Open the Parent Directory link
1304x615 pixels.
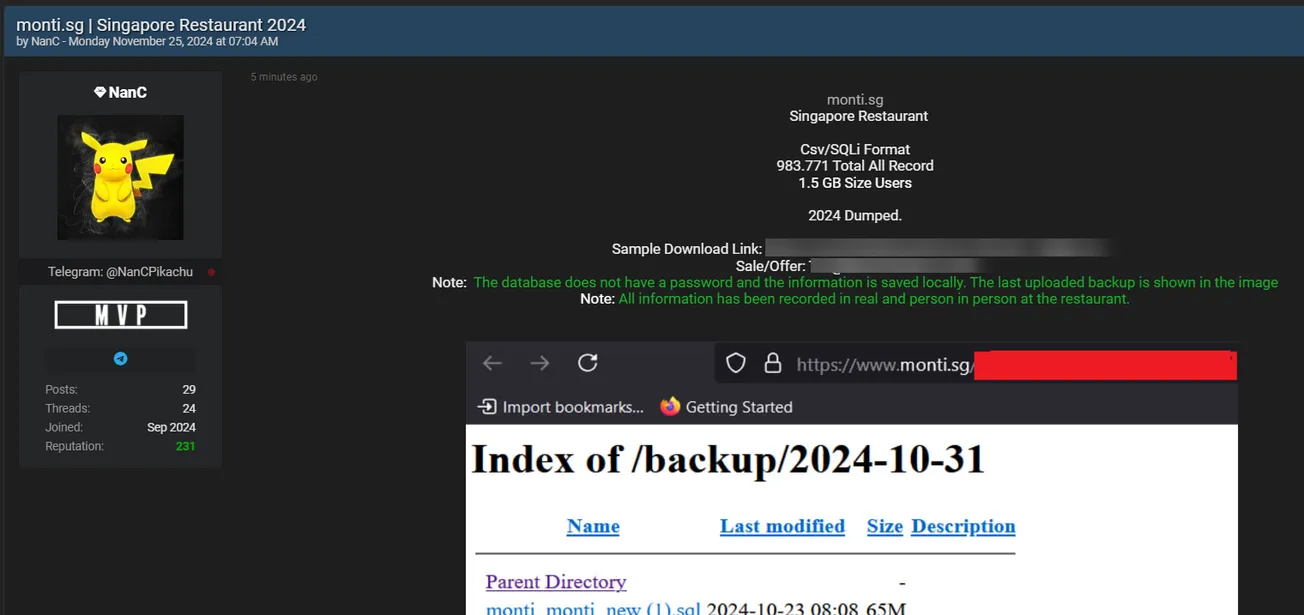(556, 582)
